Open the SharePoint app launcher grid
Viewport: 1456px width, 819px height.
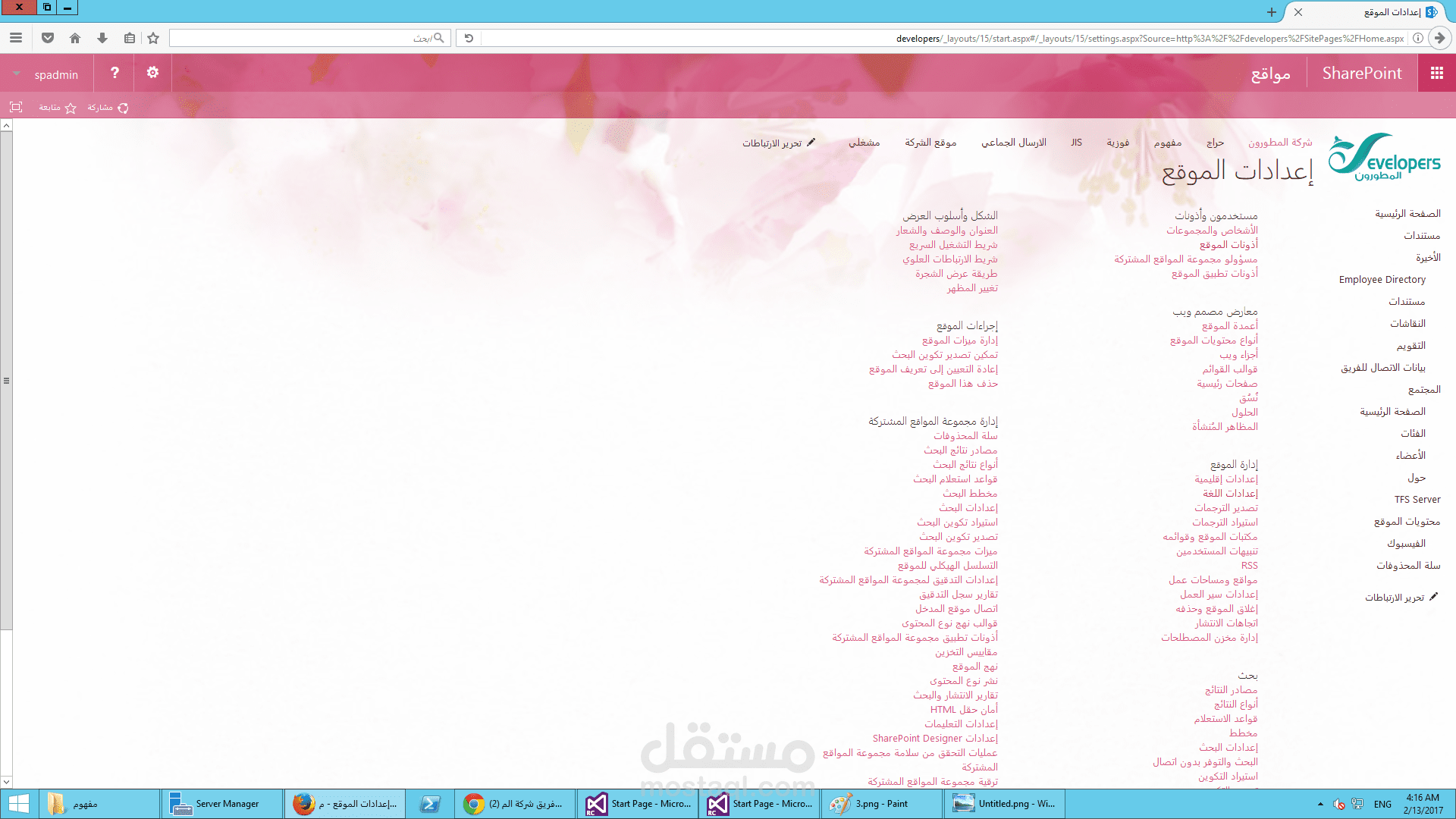(1436, 73)
